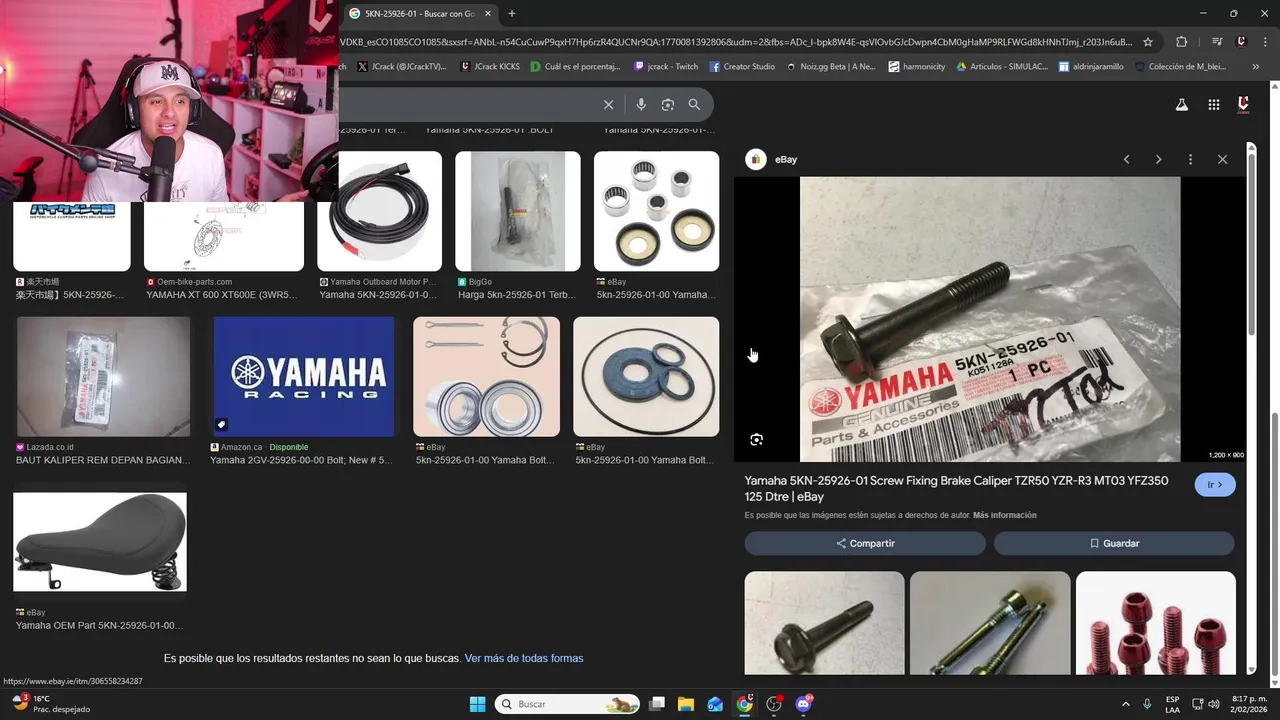This screenshot has height=720, width=1280.
Task: Open Google account avatar on the page
Action: click(x=1243, y=104)
